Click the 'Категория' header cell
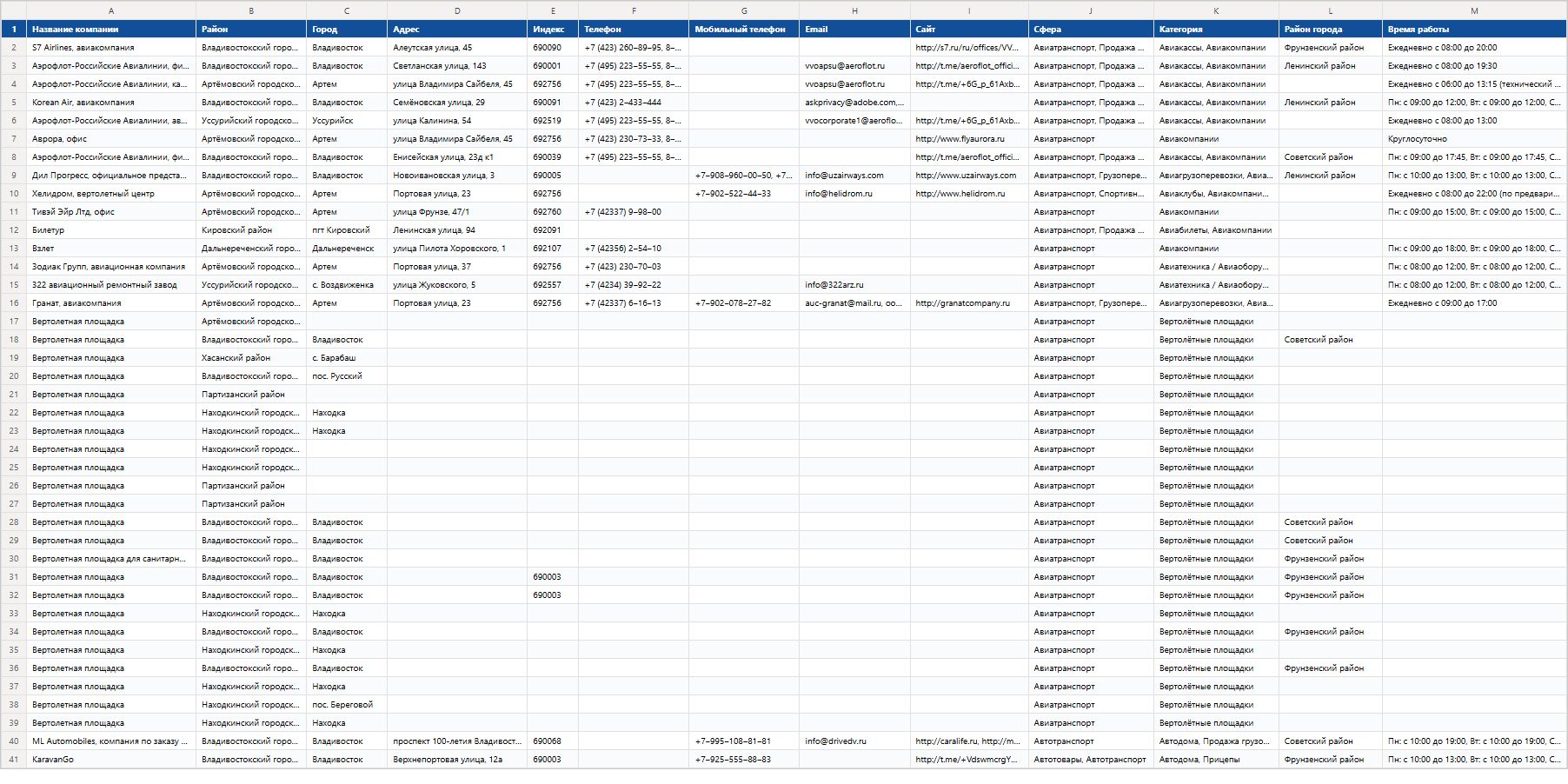This screenshot has width=1568, height=784. click(1216, 30)
